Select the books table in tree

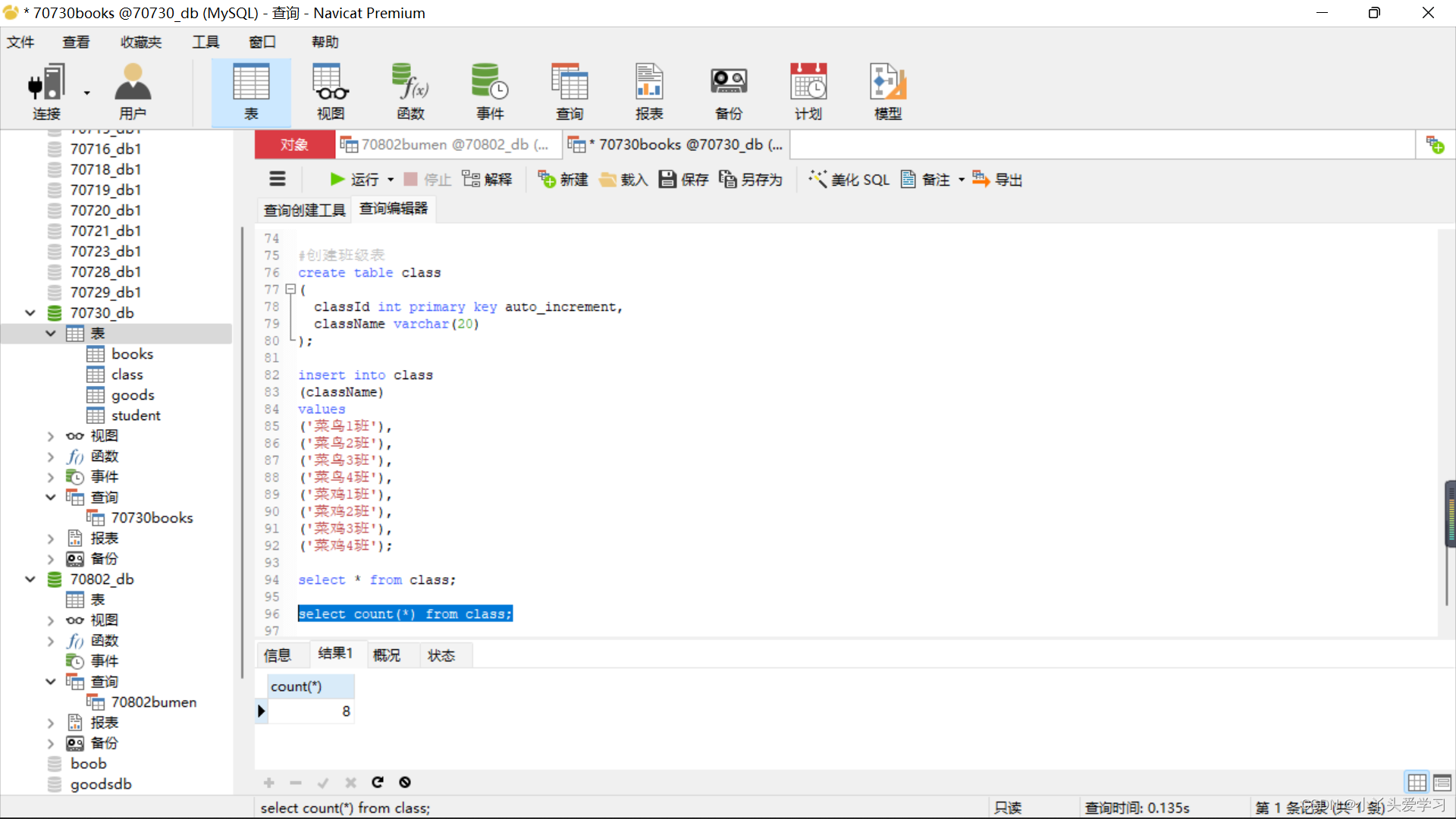pyautogui.click(x=132, y=354)
